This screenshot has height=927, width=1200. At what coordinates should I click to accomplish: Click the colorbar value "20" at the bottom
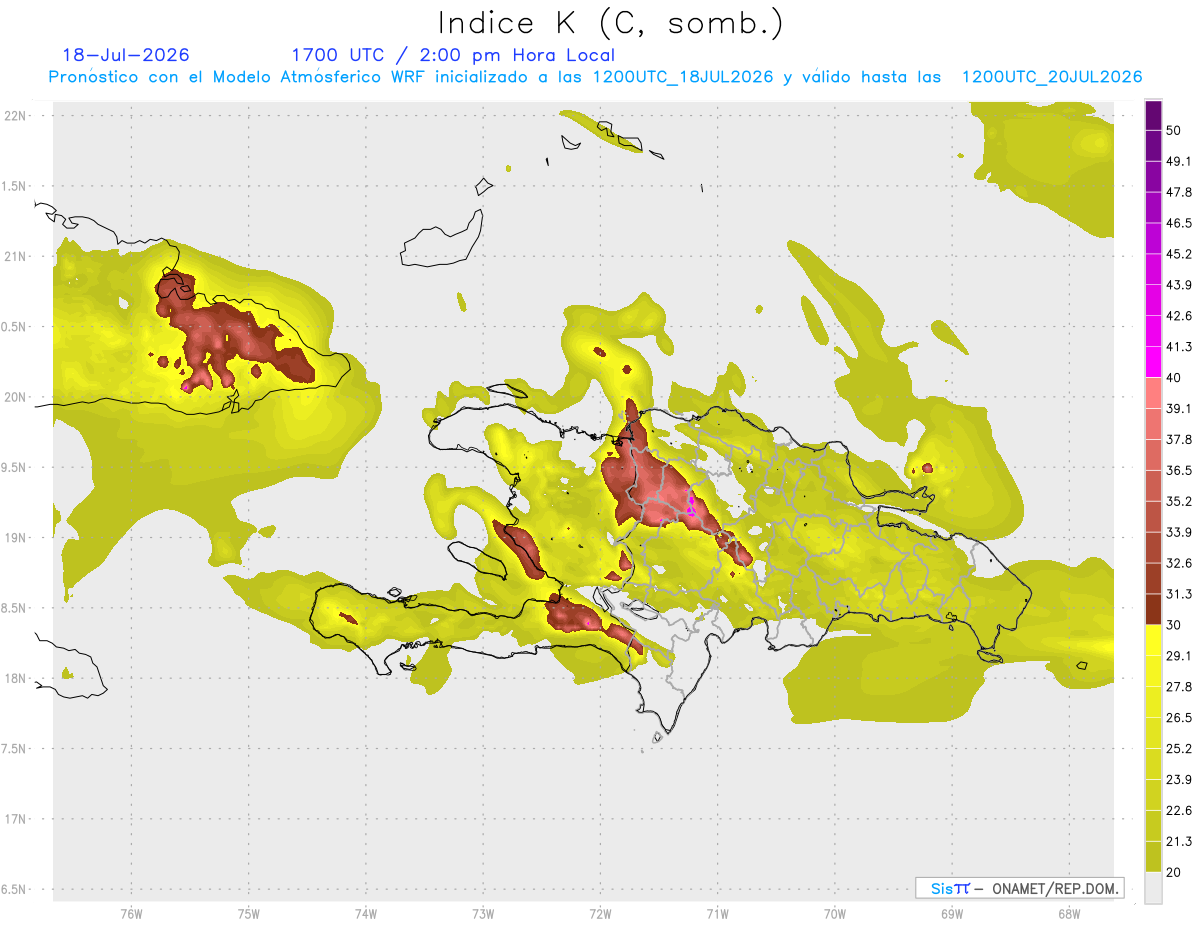(1173, 873)
